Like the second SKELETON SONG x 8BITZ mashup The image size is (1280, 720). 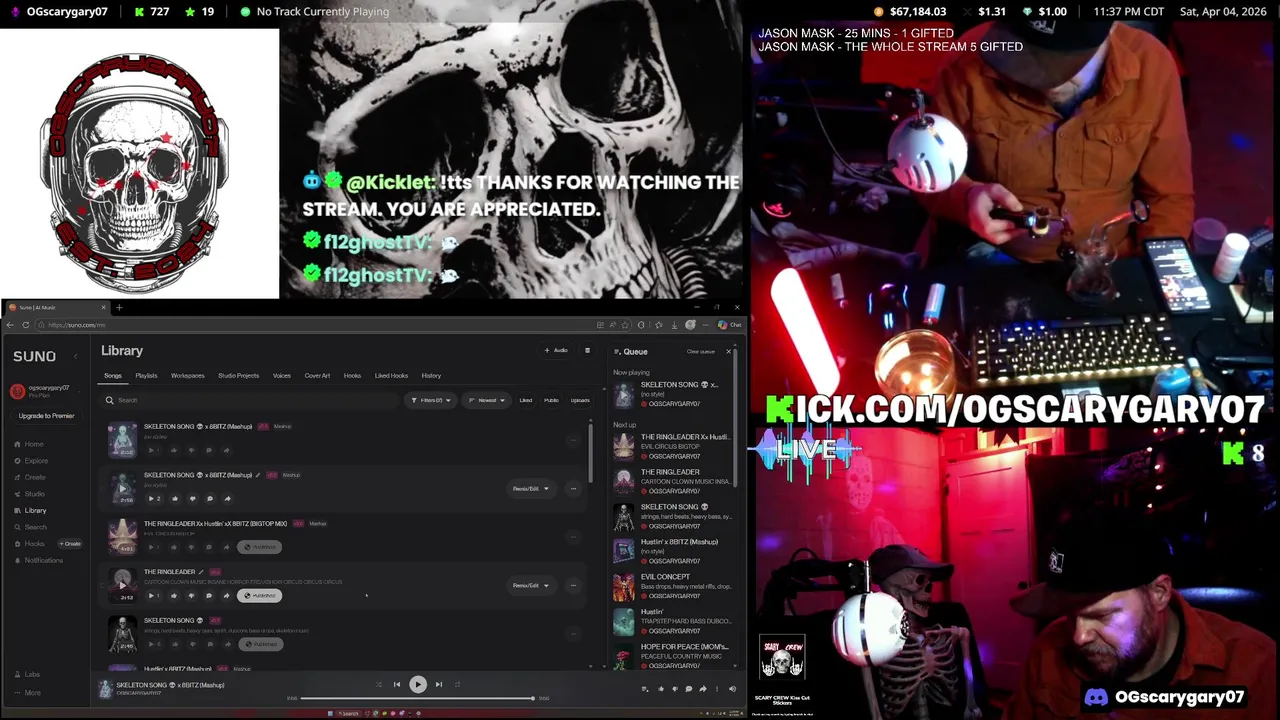[175, 498]
